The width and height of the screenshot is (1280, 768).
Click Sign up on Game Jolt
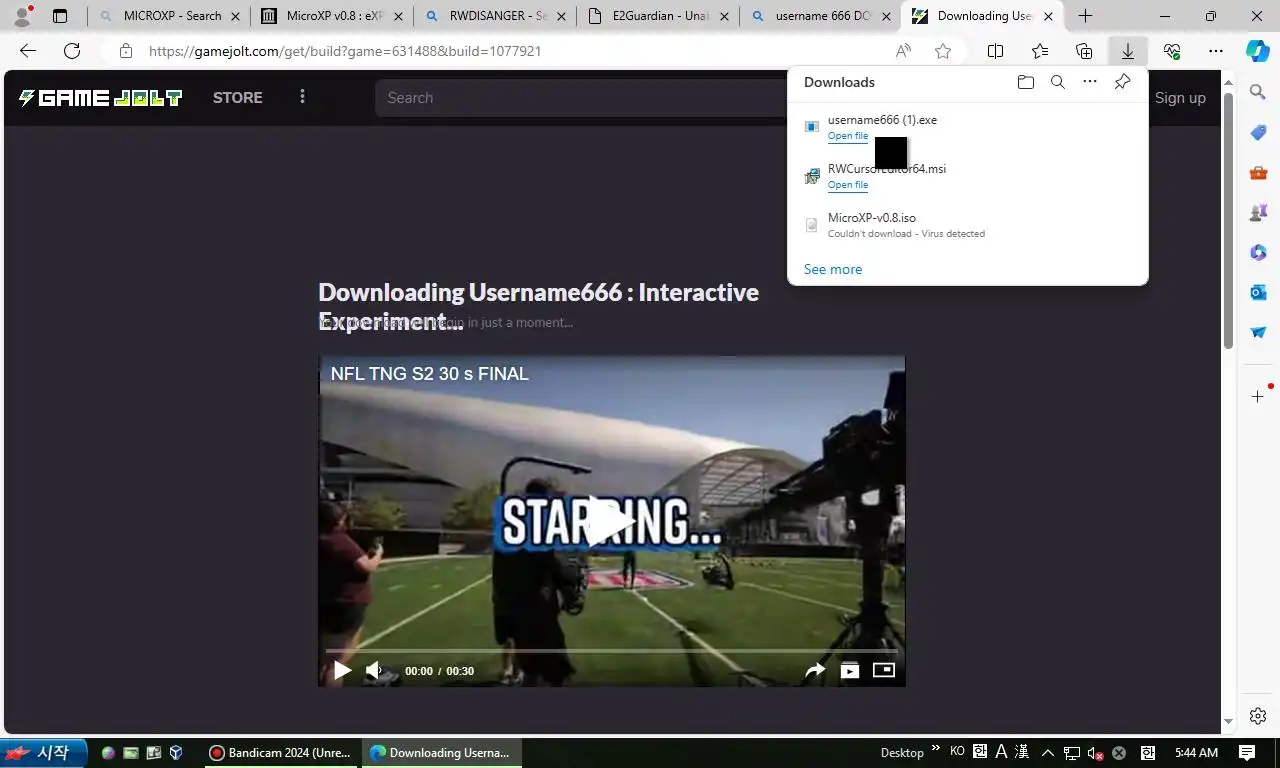[1180, 98]
